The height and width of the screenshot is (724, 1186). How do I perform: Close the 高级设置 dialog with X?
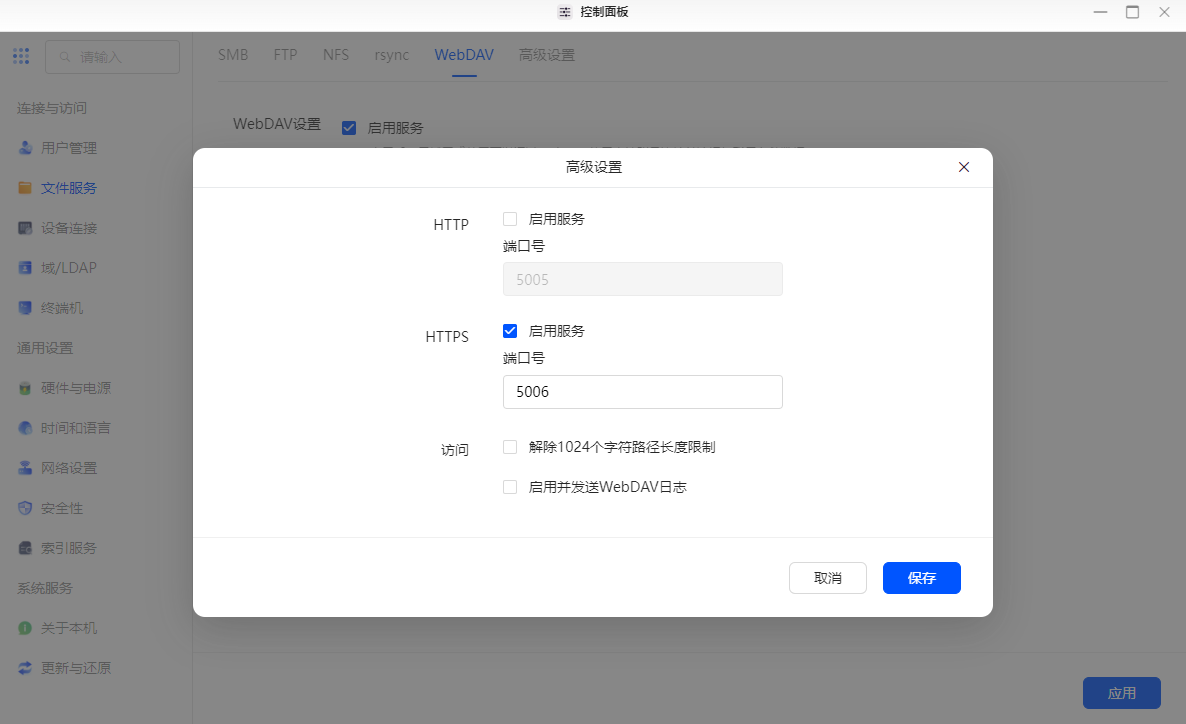pyautogui.click(x=964, y=167)
